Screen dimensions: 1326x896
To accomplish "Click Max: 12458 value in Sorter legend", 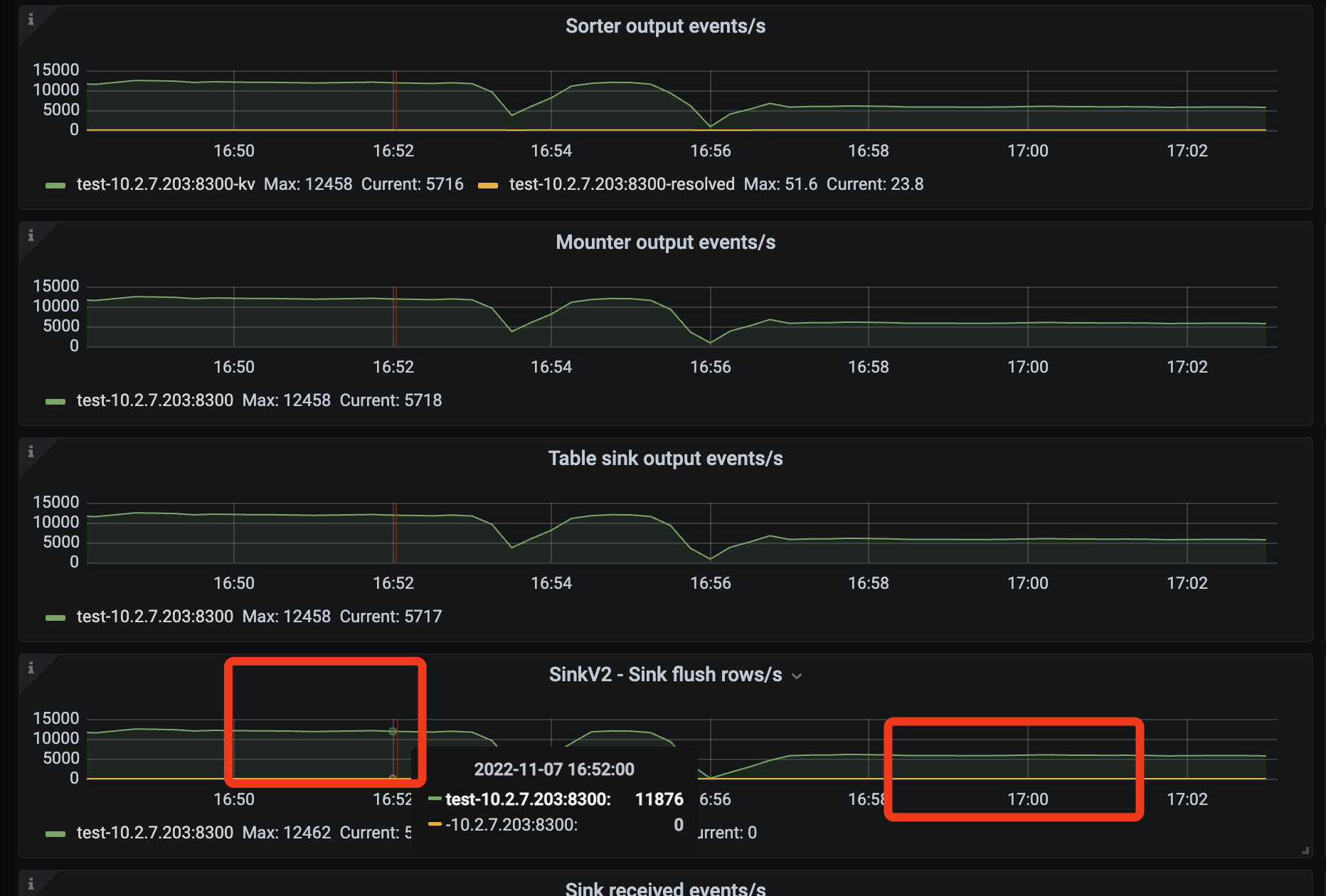I will click(308, 184).
